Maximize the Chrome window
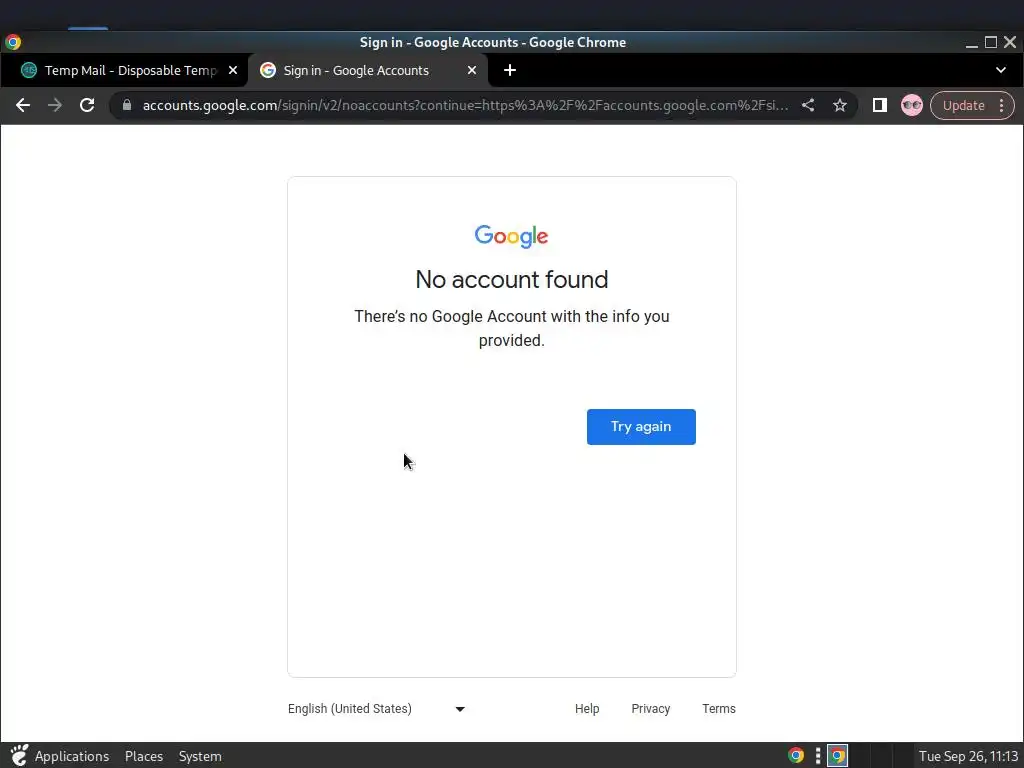1024x768 pixels. (991, 42)
